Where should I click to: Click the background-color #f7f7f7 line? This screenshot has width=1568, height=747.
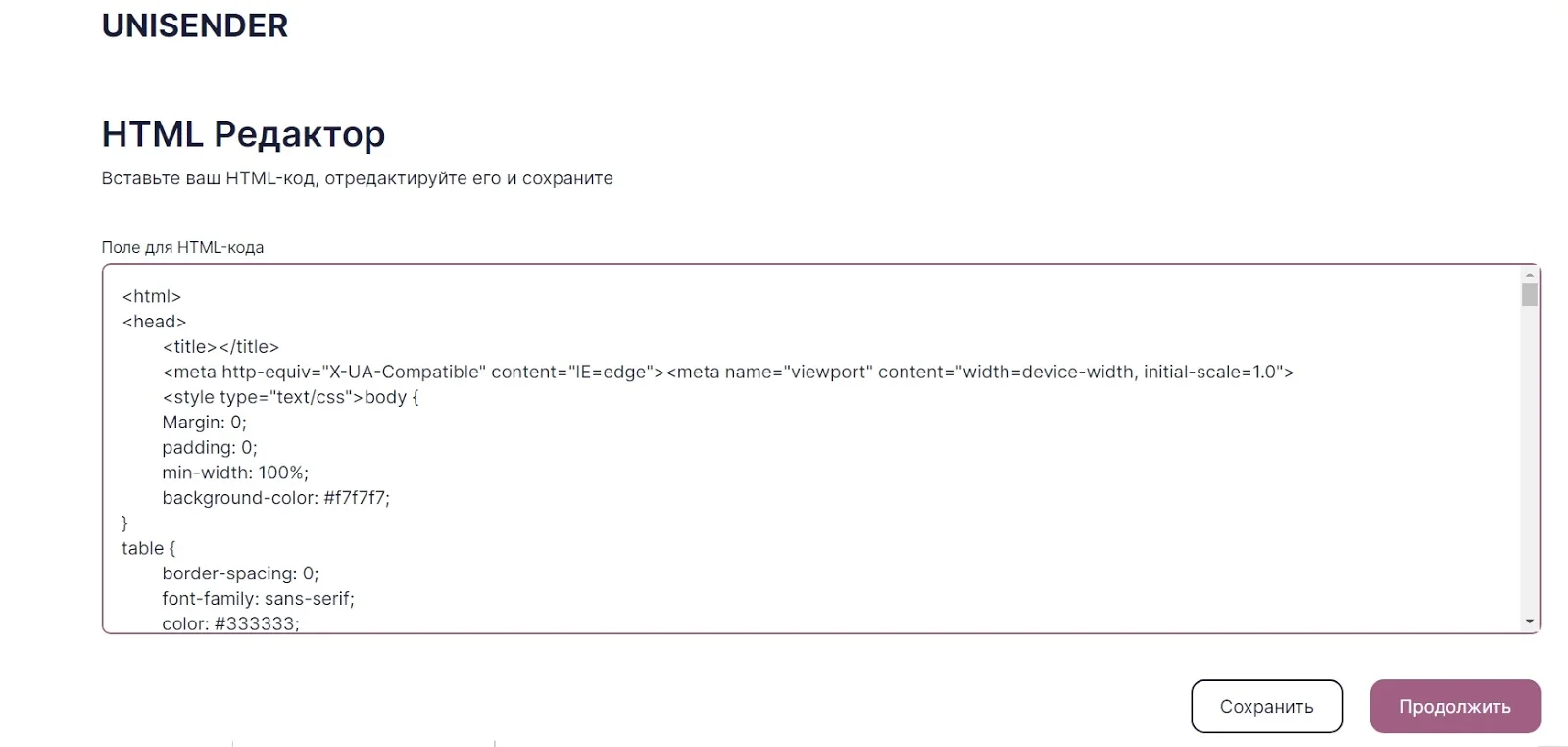(x=275, y=498)
